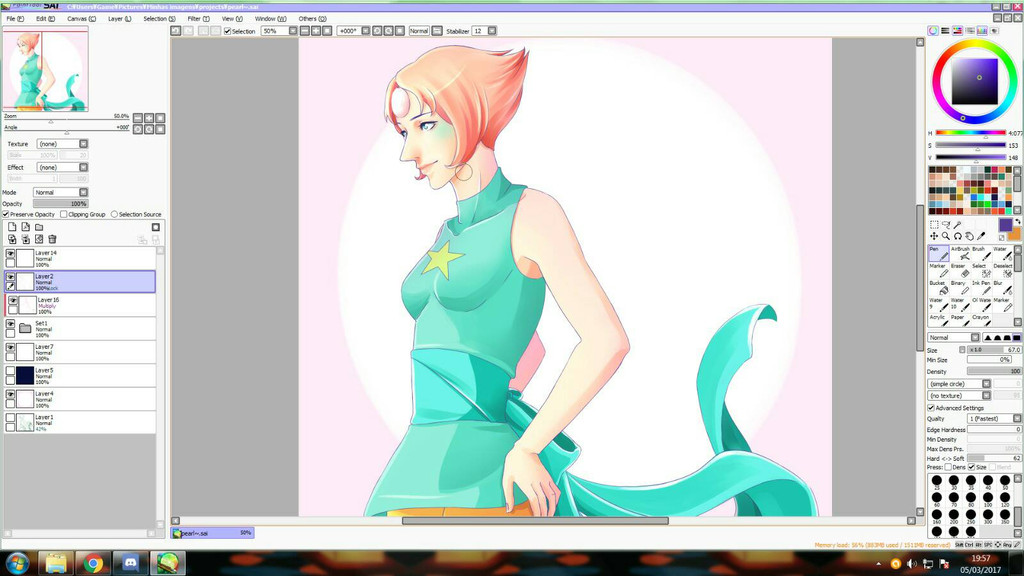Viewport: 1024px width, 576px height.
Task: Open the Canvas menu
Action: (82, 19)
